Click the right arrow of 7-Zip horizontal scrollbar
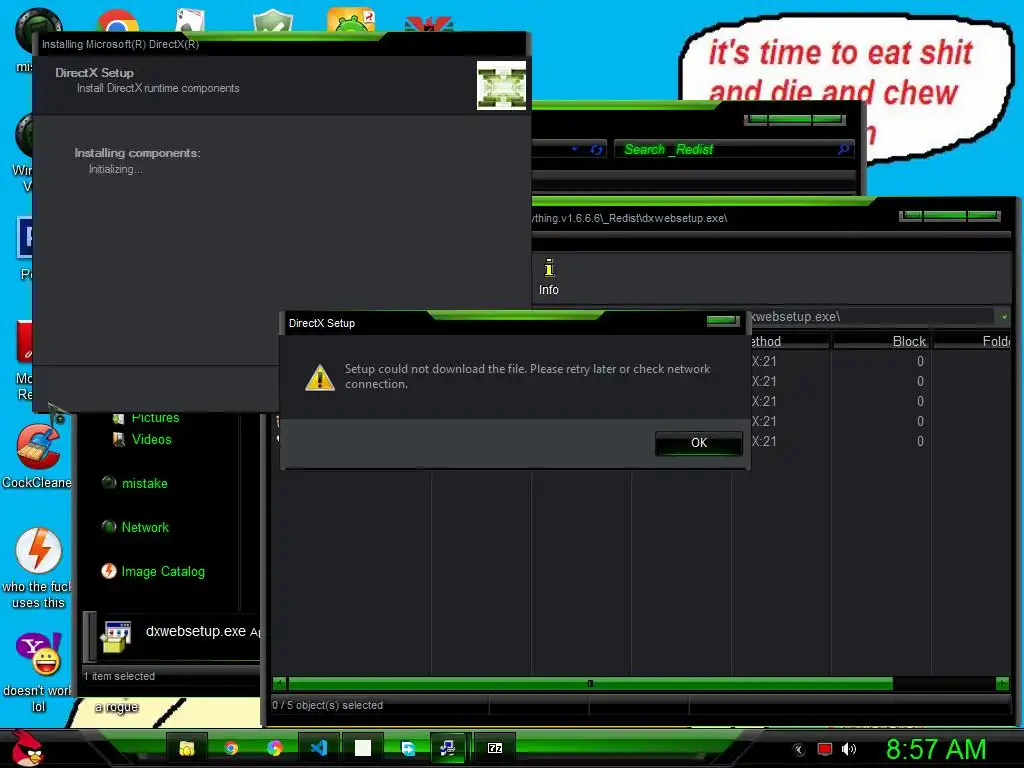1024x768 pixels. (1002, 684)
